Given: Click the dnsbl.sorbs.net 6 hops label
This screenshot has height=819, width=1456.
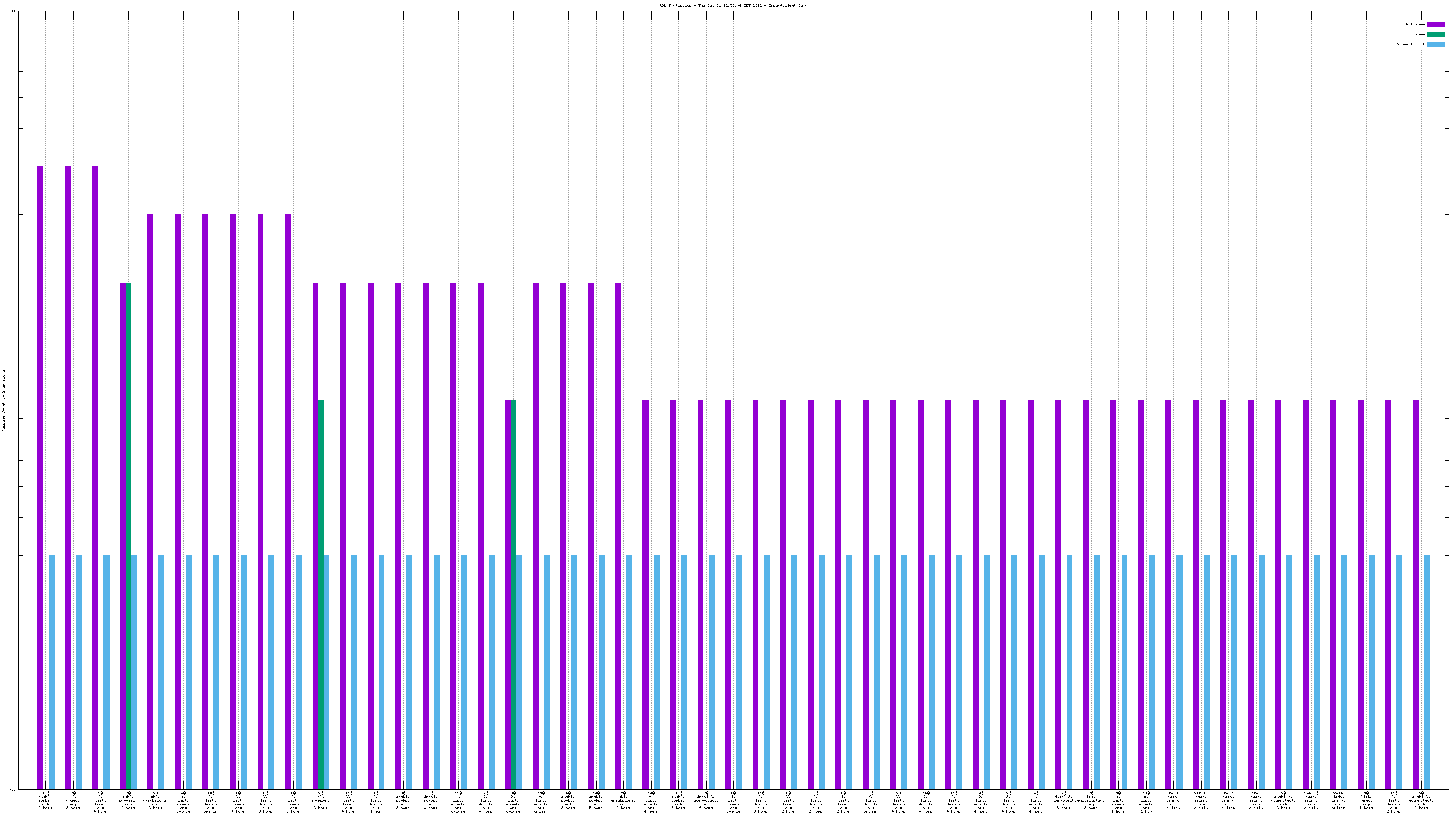Looking at the screenshot, I should coord(45,800).
